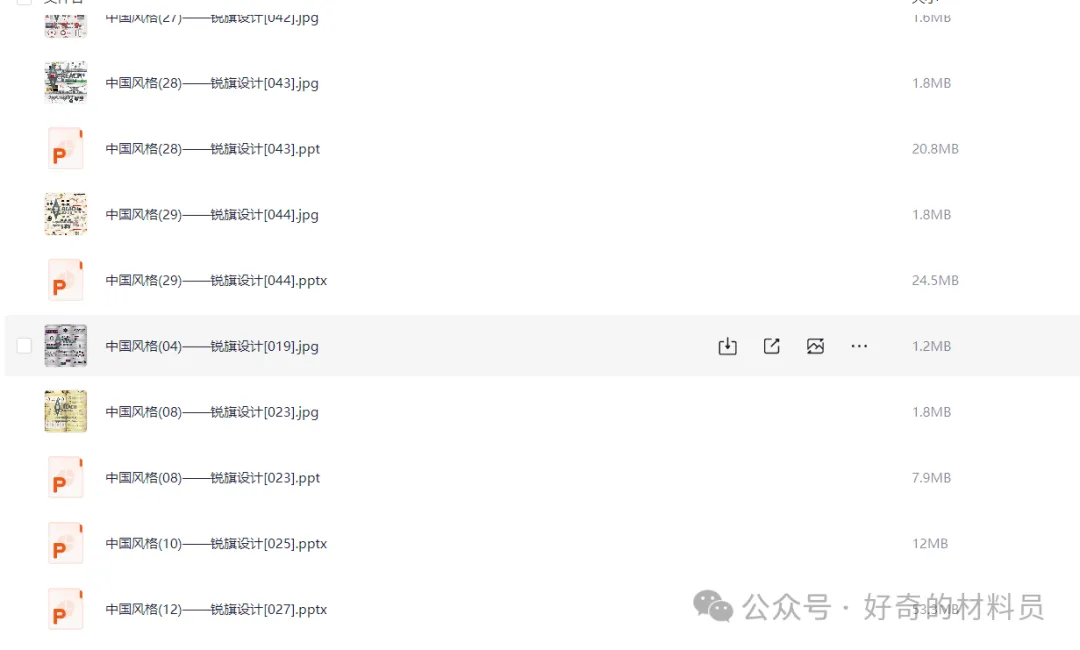Screen dimensions: 1080x650
Task: Open thumbnail of 中国风格(28) [043].jpg
Action: (65, 83)
